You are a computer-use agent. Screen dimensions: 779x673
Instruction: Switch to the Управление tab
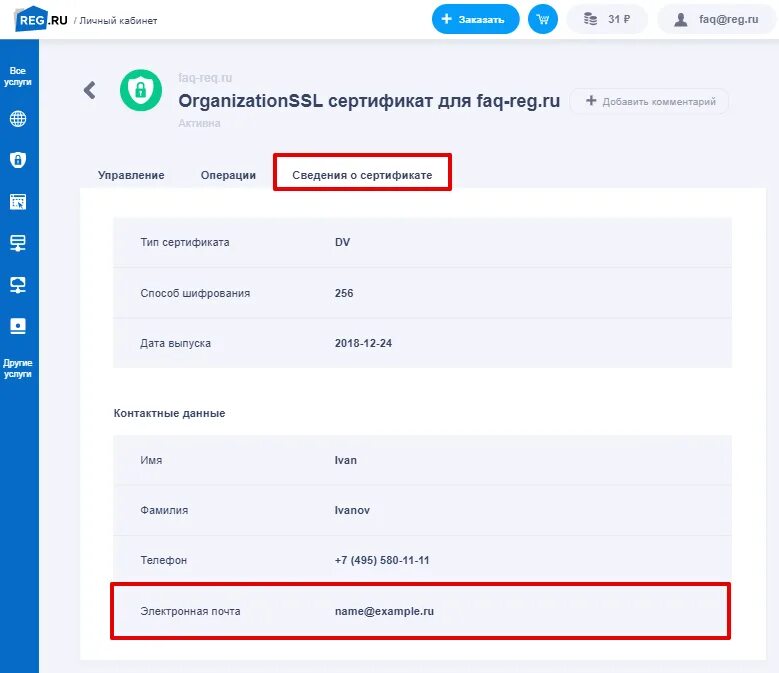(x=131, y=175)
